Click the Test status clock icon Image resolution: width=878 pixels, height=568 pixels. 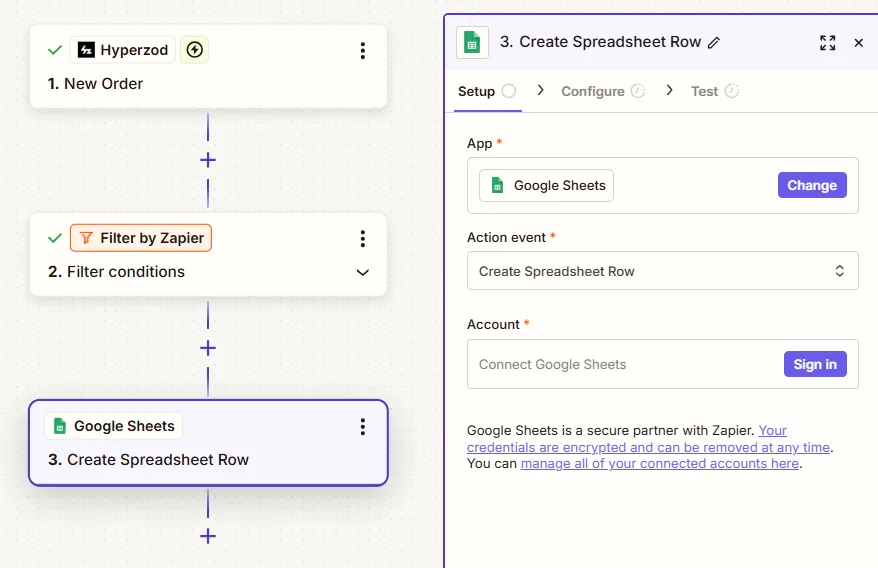pyautogui.click(x=732, y=91)
